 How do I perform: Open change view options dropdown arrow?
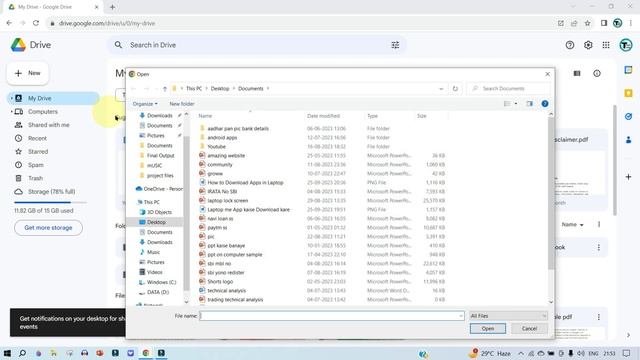point(516,104)
